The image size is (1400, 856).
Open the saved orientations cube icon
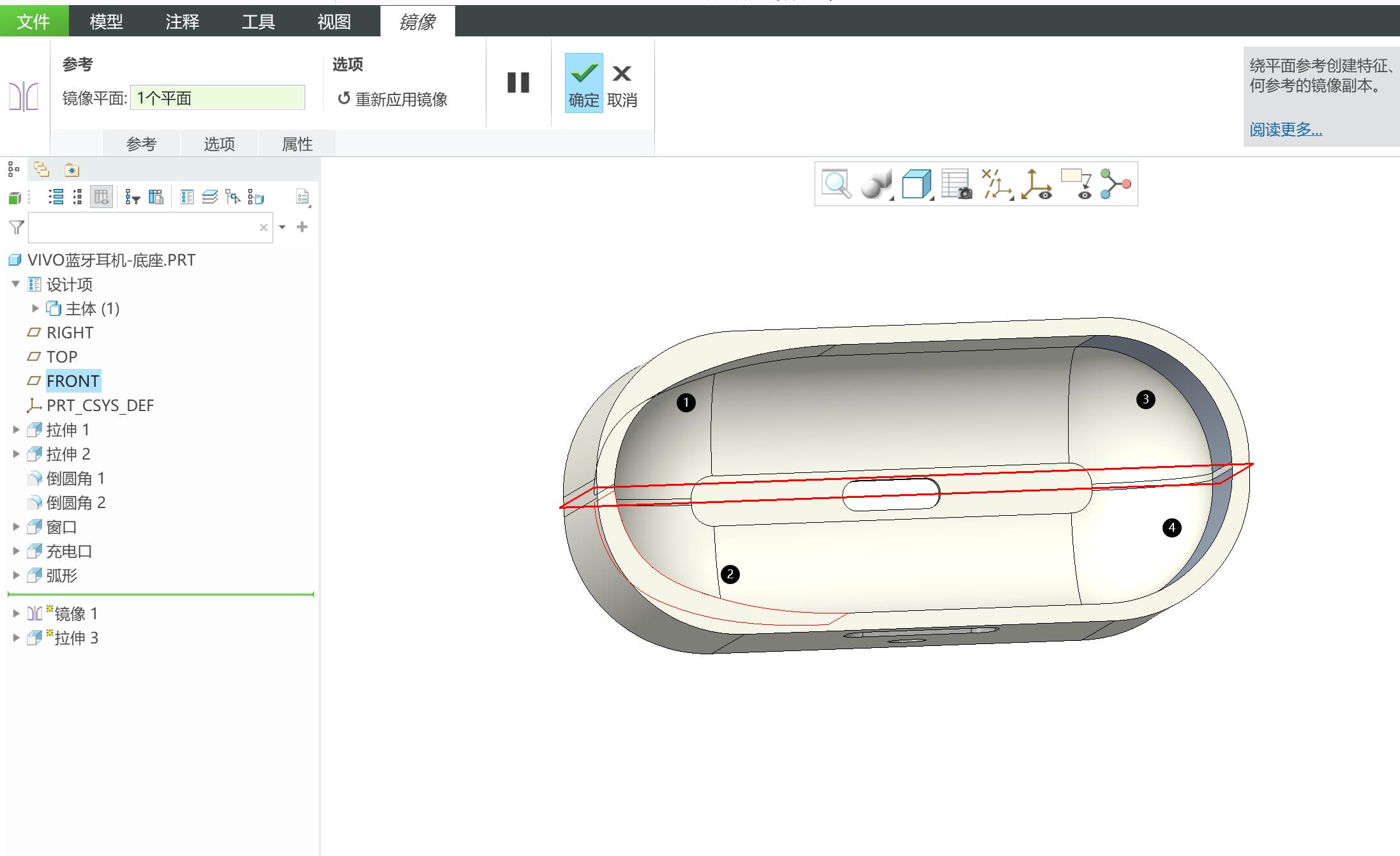(x=917, y=184)
